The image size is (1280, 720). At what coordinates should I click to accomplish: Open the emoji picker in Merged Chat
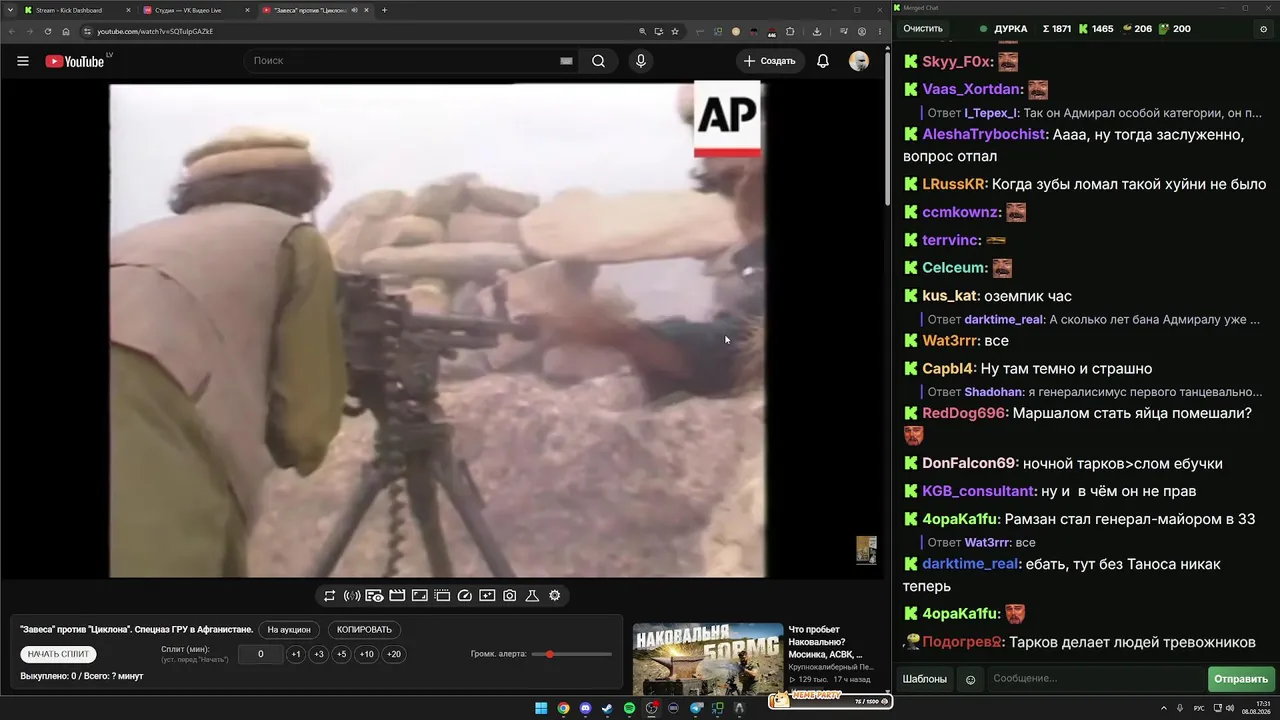pos(970,679)
